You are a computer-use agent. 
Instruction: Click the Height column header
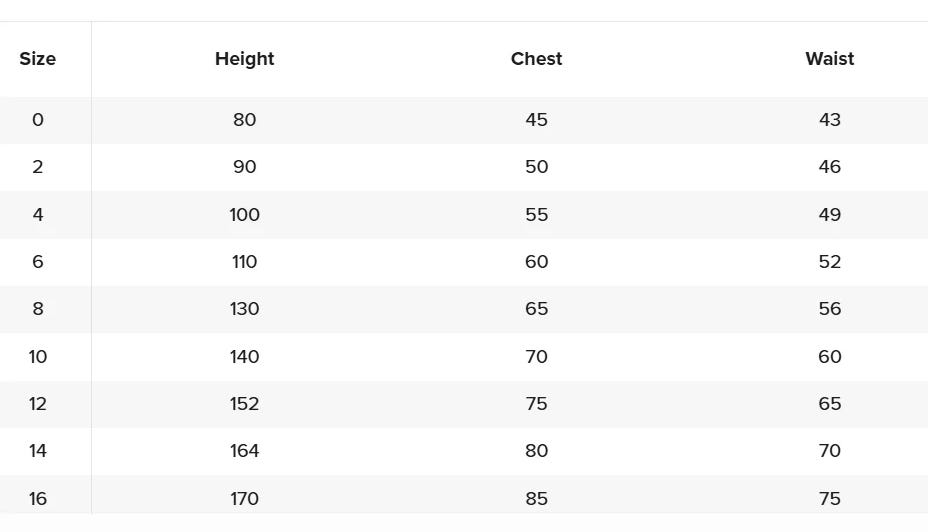tap(244, 59)
